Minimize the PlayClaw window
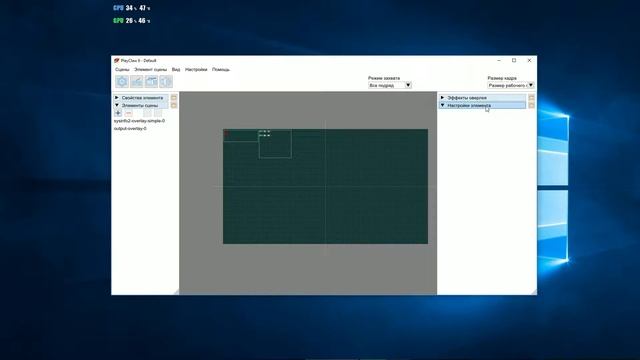The height and width of the screenshot is (360, 640). pyautogui.click(x=499, y=60)
